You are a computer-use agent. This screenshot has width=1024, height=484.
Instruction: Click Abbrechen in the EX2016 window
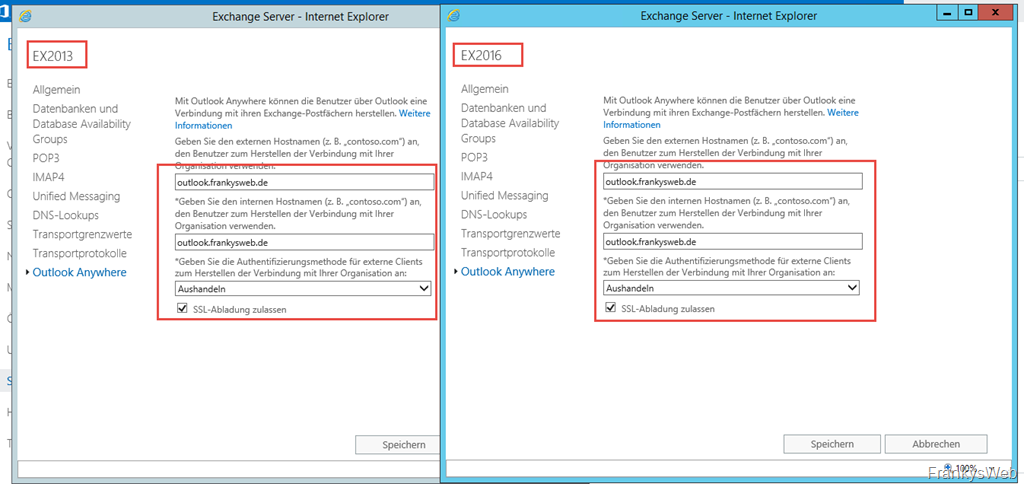pyautogui.click(x=936, y=444)
